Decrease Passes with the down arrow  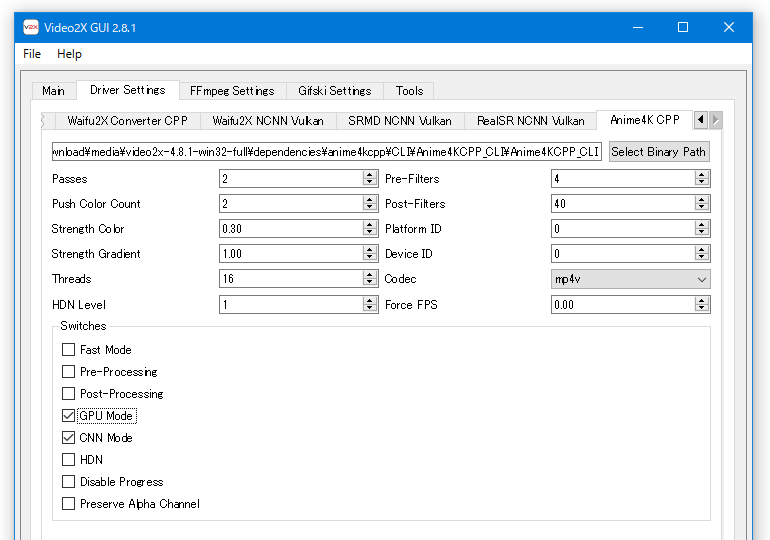click(370, 183)
